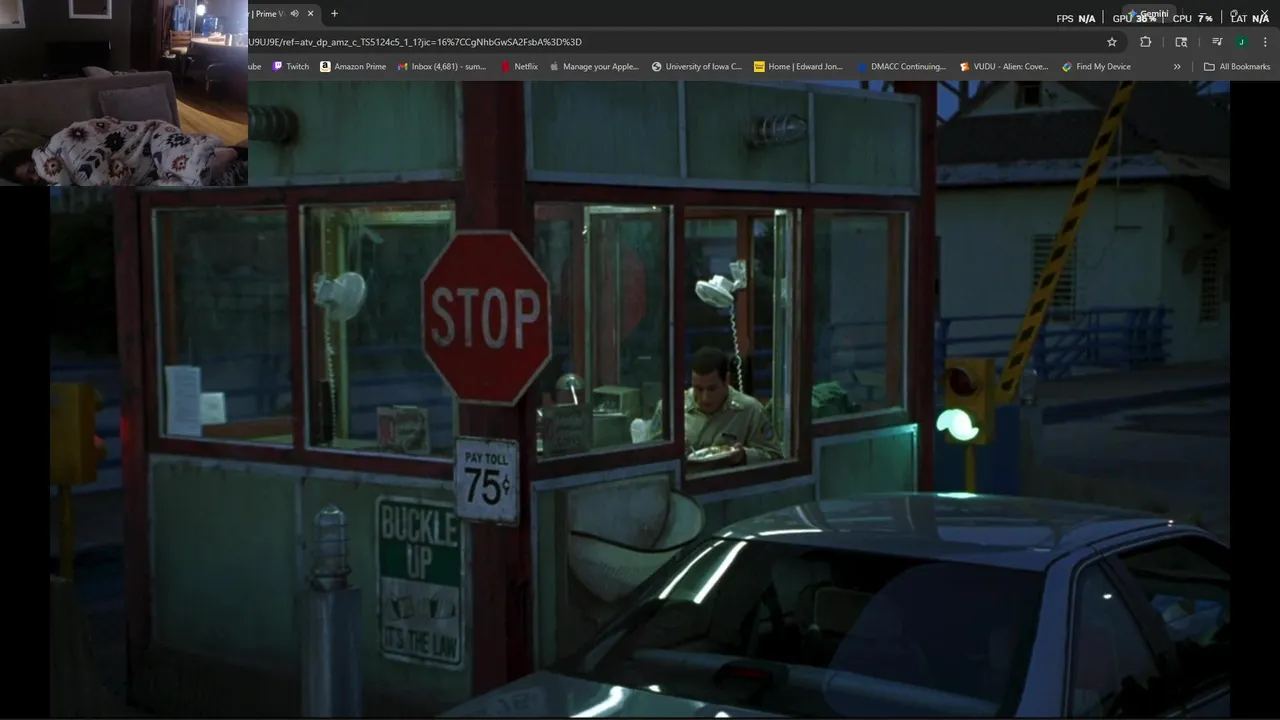1280x720 pixels.
Task: Open the Manage your Apple bookmark
Action: click(x=594, y=67)
